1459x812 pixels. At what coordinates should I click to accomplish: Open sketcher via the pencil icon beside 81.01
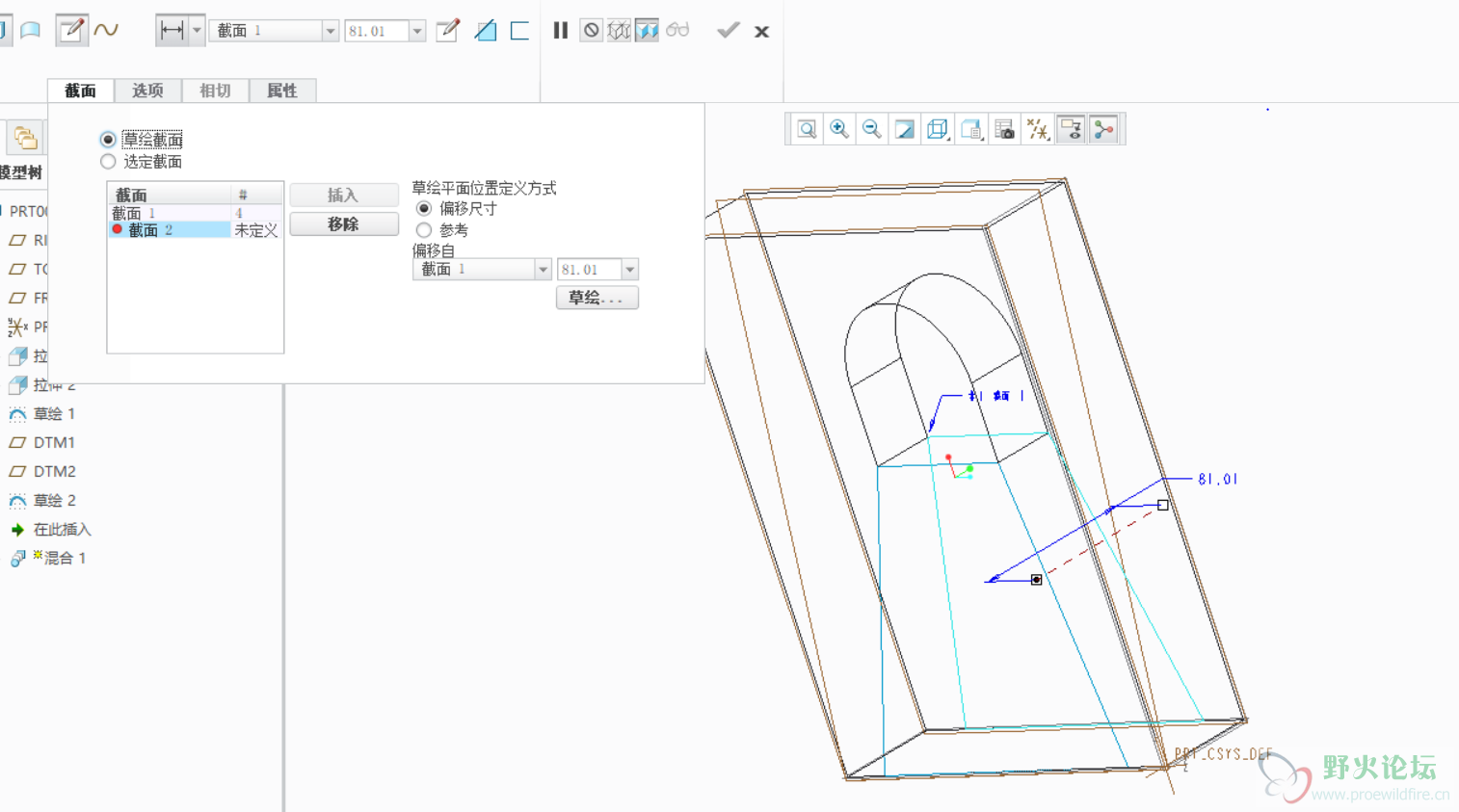pyautogui.click(x=447, y=31)
